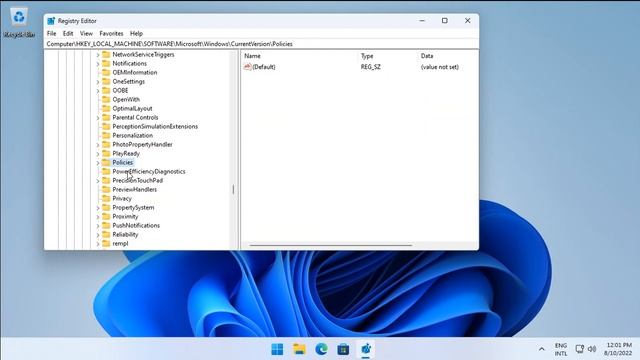This screenshot has height=360, width=640.
Task: Click the Privacy folder icon
Action: [x=106, y=198]
